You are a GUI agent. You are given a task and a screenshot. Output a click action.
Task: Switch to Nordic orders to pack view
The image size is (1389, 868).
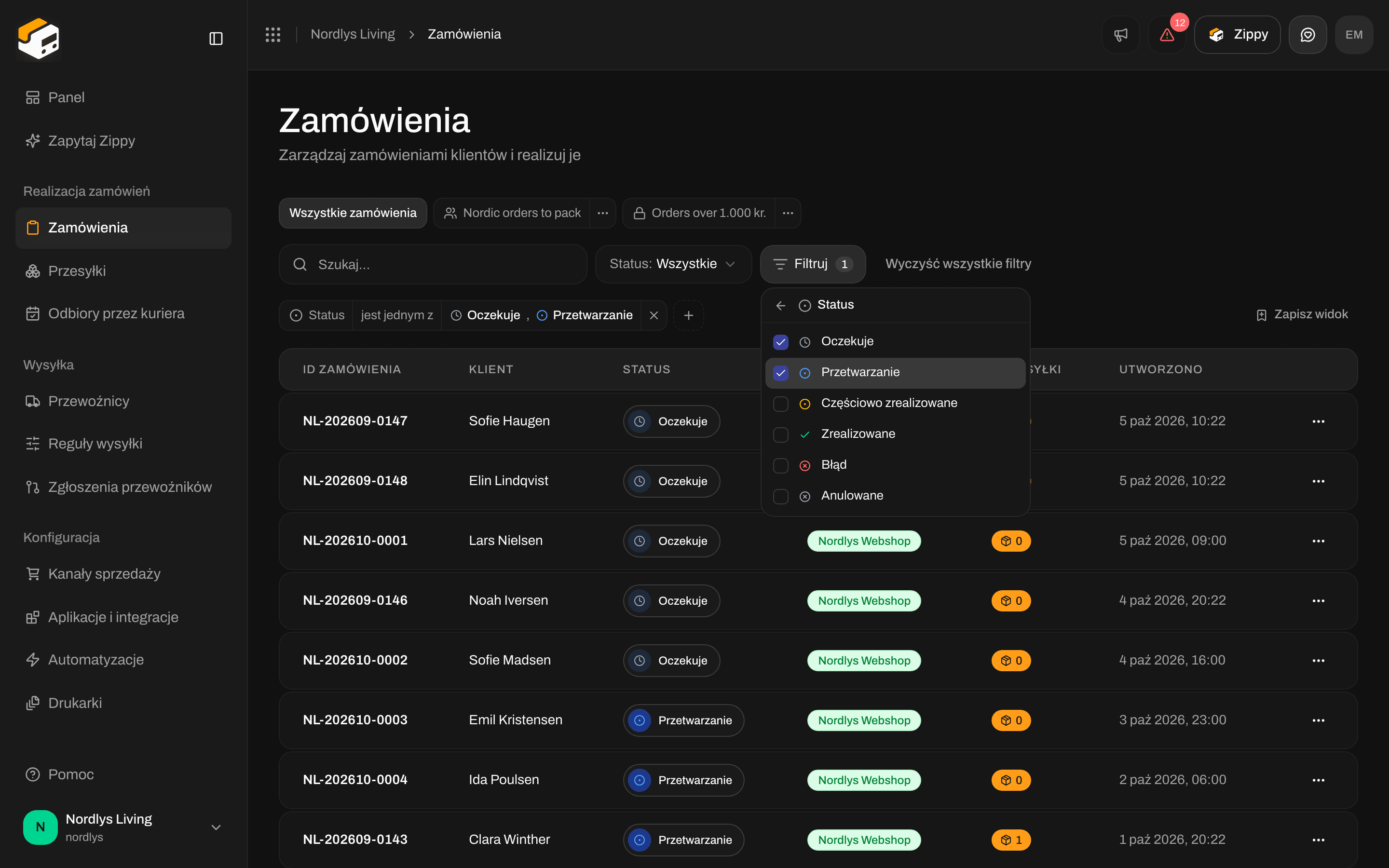[512, 213]
